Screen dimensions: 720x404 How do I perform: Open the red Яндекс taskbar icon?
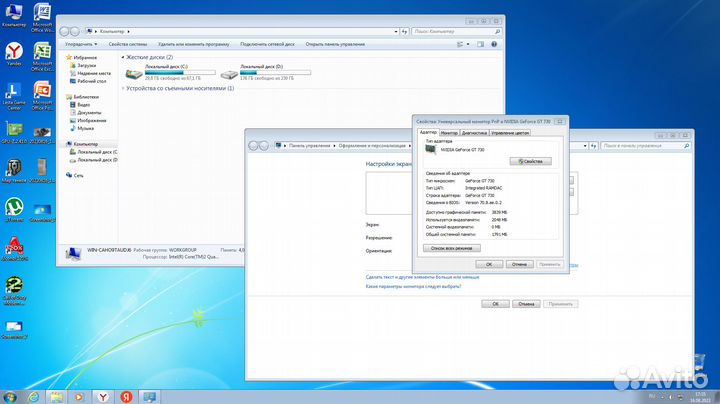click(x=126, y=397)
